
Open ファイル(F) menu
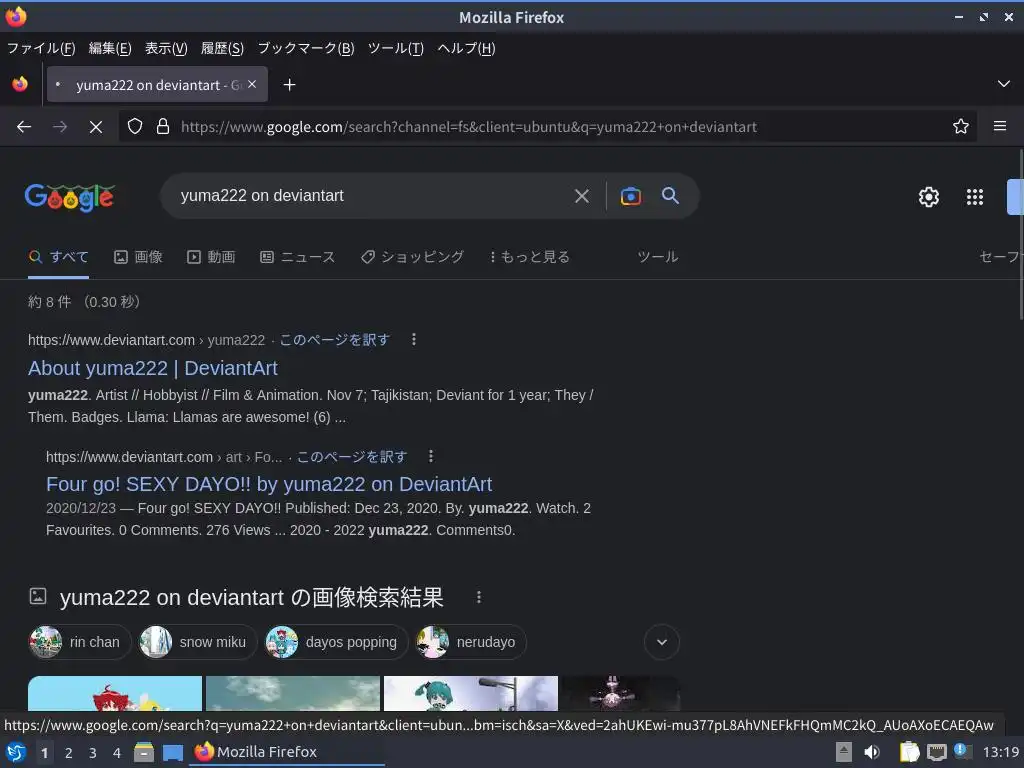point(40,48)
